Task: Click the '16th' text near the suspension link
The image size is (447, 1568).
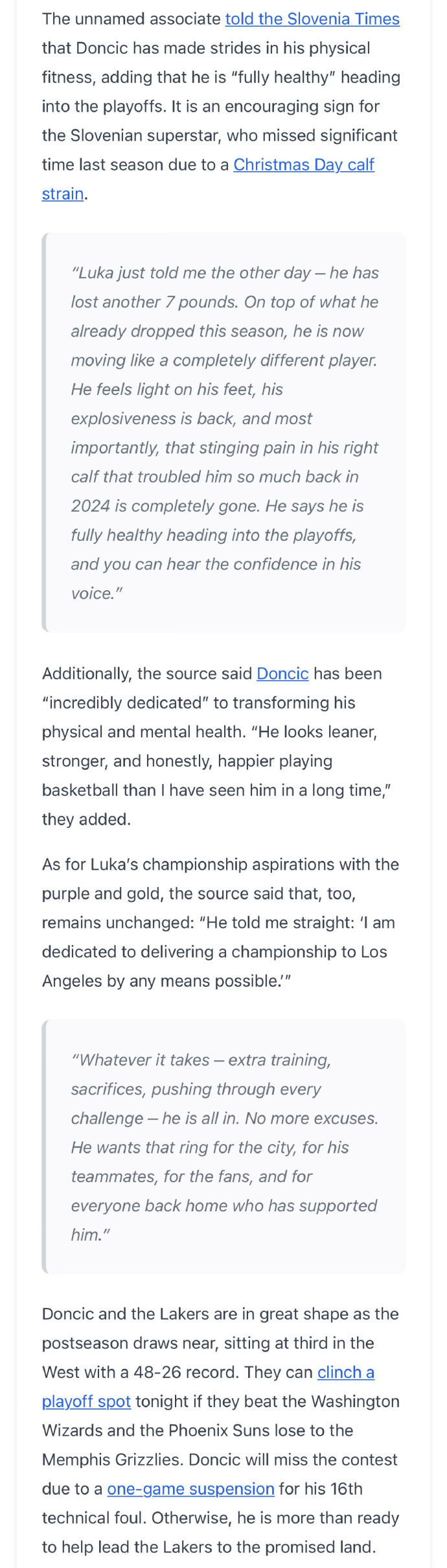Action: [x=346, y=1489]
